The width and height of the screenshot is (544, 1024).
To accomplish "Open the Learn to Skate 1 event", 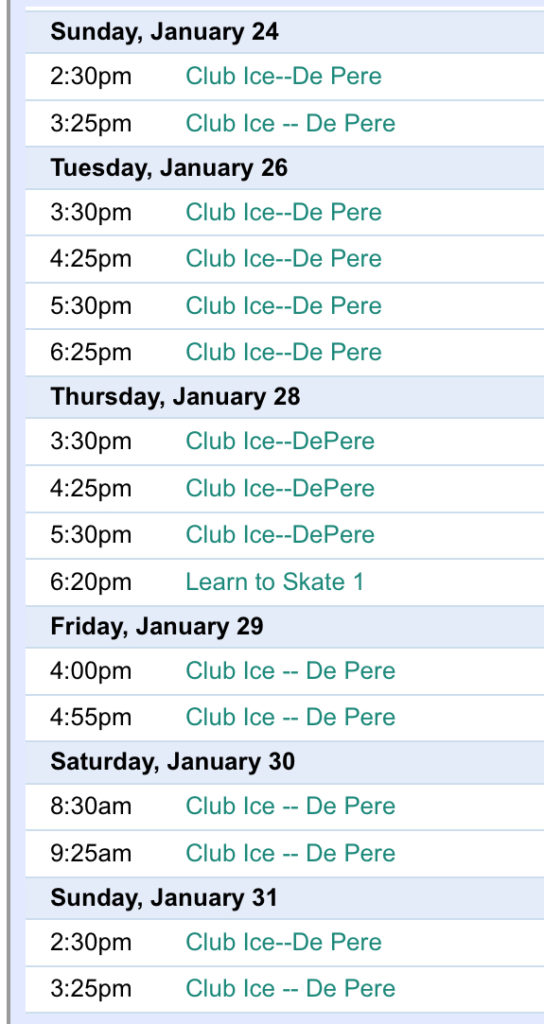I will [x=275, y=581].
